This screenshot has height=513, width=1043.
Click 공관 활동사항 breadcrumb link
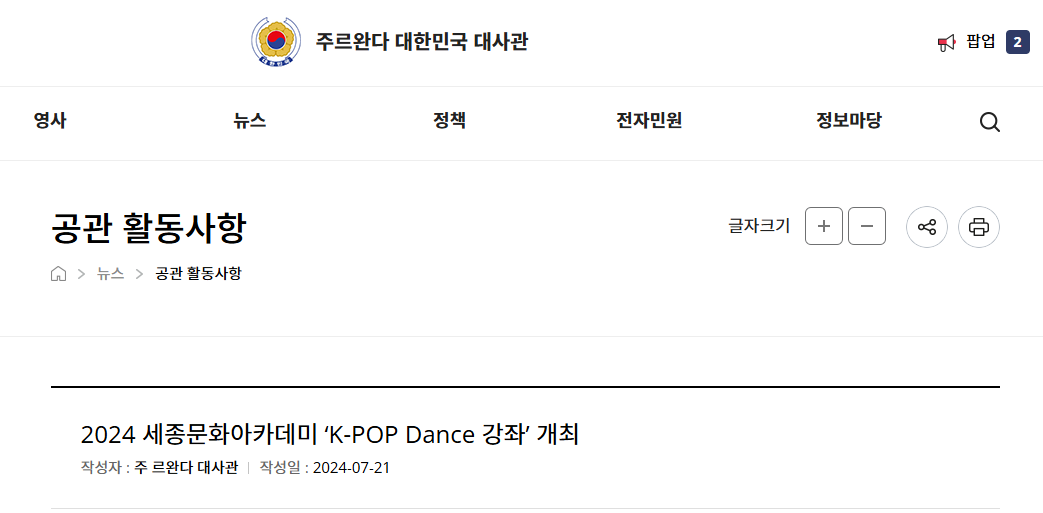tap(198, 273)
